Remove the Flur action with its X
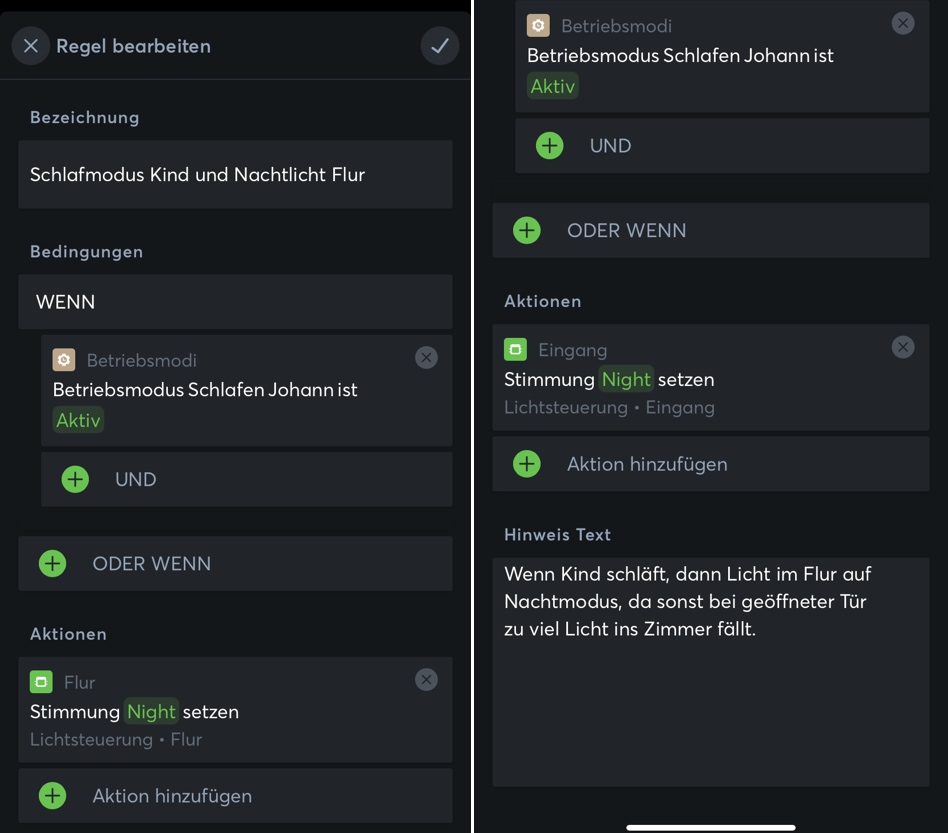This screenshot has height=833, width=948. pyautogui.click(x=426, y=680)
